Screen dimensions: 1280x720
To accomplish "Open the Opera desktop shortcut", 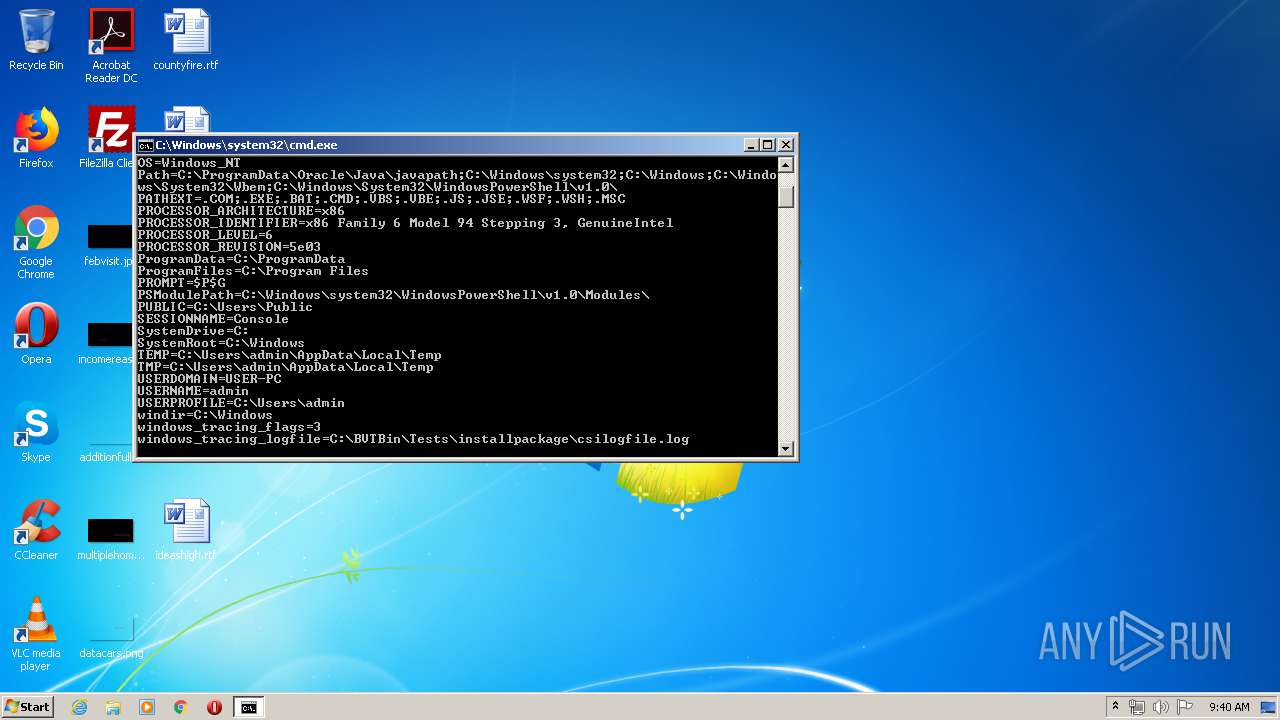I will coord(36,334).
